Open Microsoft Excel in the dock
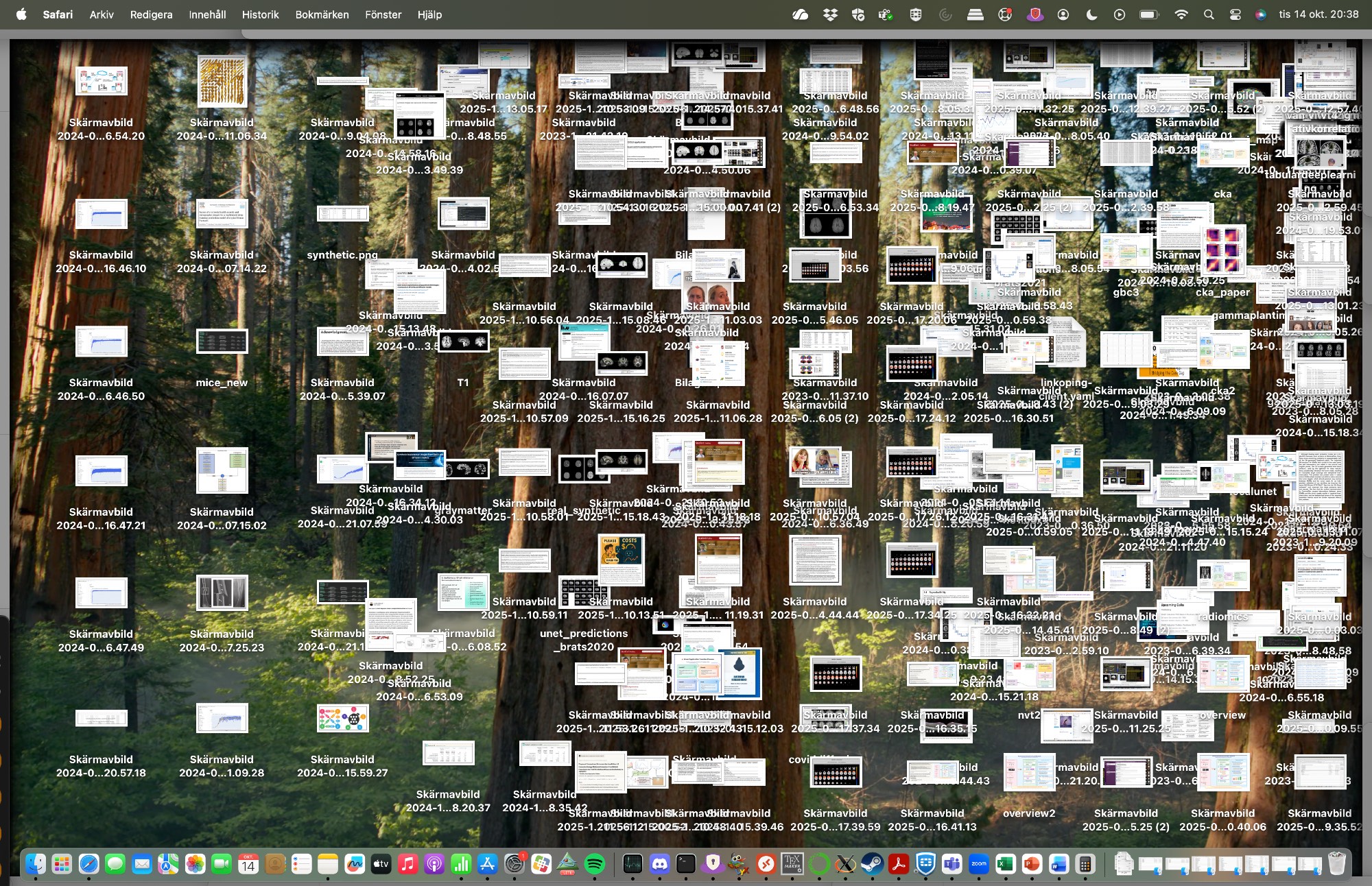Viewport: 1372px width, 886px height. tap(1005, 864)
